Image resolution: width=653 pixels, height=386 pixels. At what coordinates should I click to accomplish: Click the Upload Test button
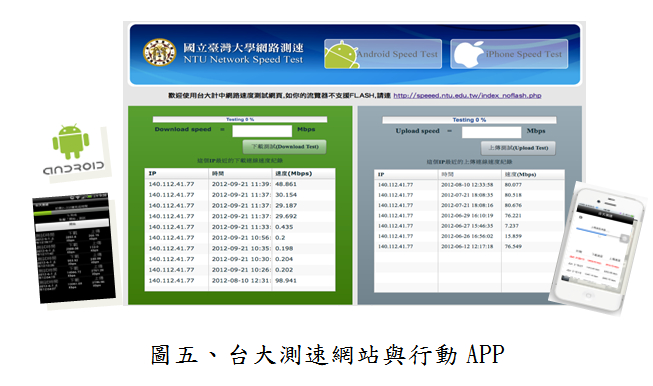point(518,148)
